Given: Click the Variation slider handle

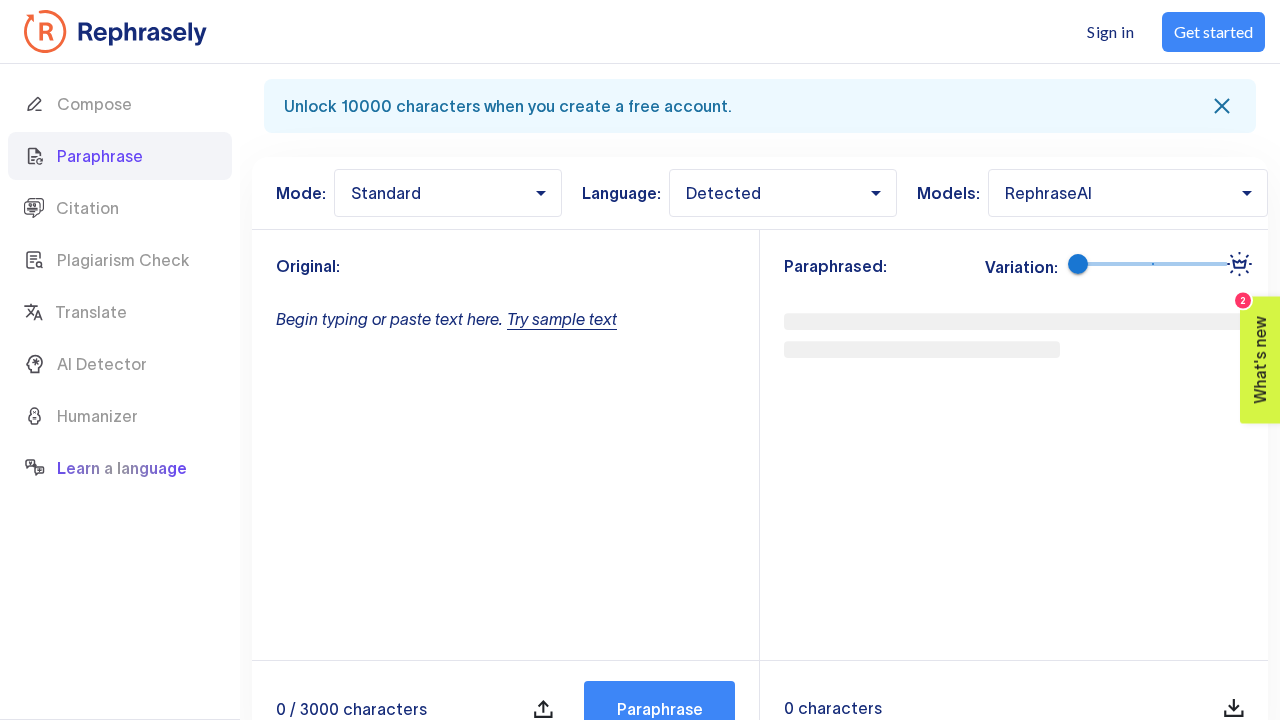Looking at the screenshot, I should (x=1078, y=264).
